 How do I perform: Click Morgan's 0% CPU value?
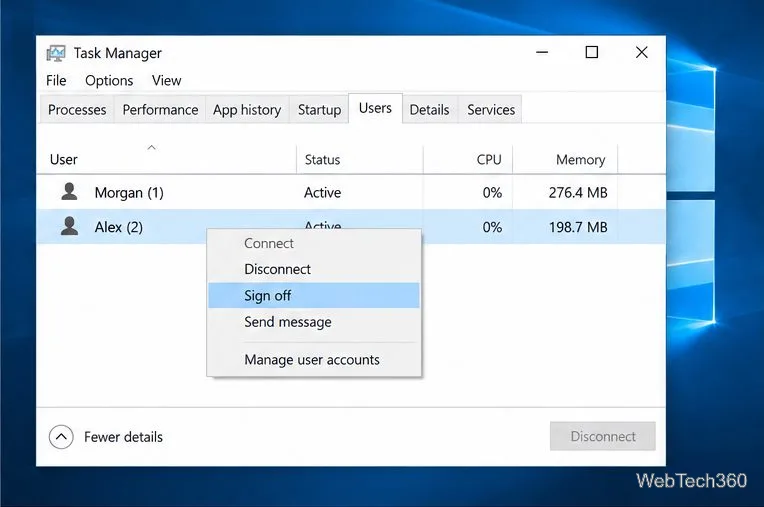tap(492, 192)
